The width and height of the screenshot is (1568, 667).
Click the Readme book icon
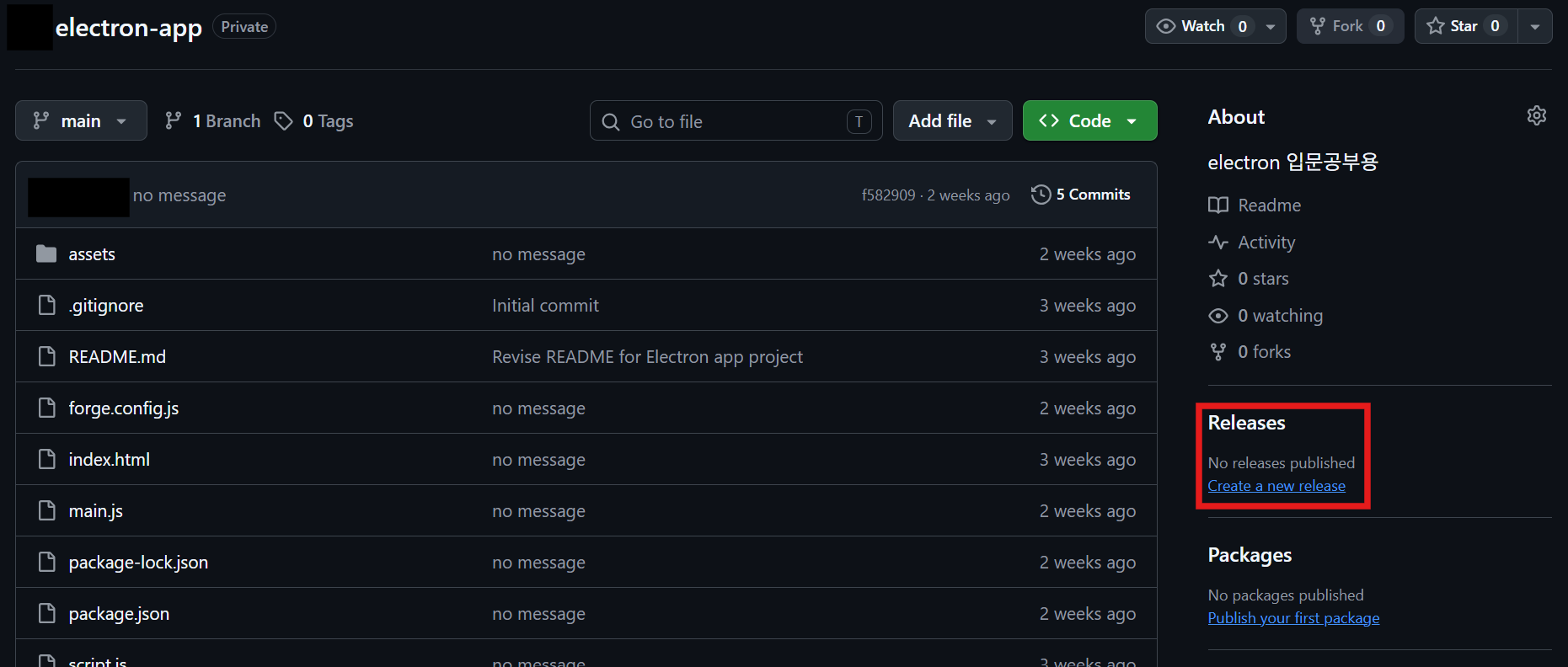[x=1218, y=205]
